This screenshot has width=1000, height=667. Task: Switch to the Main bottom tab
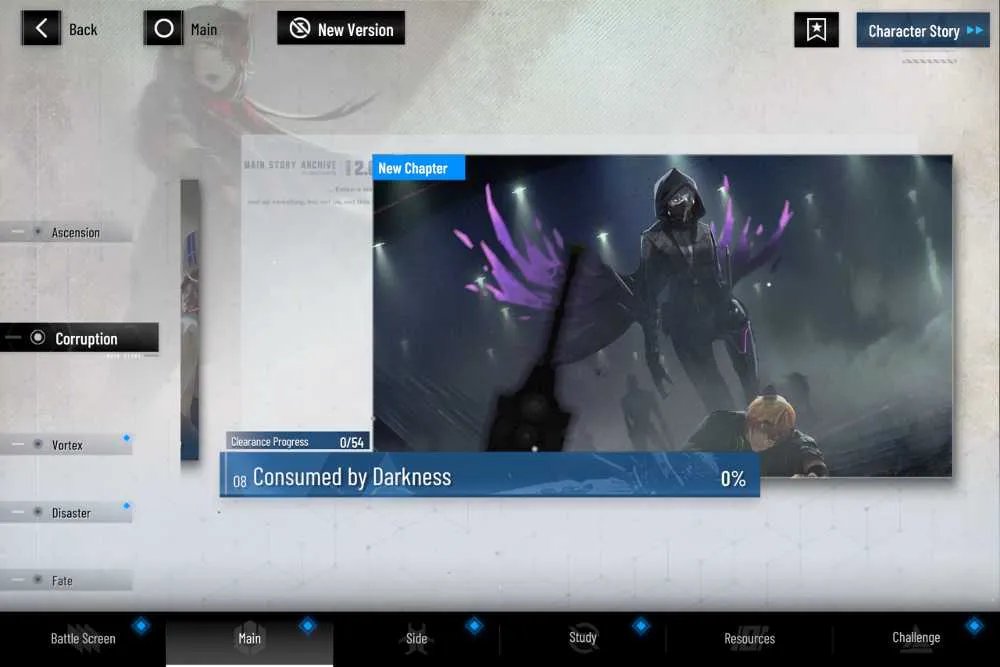point(249,639)
